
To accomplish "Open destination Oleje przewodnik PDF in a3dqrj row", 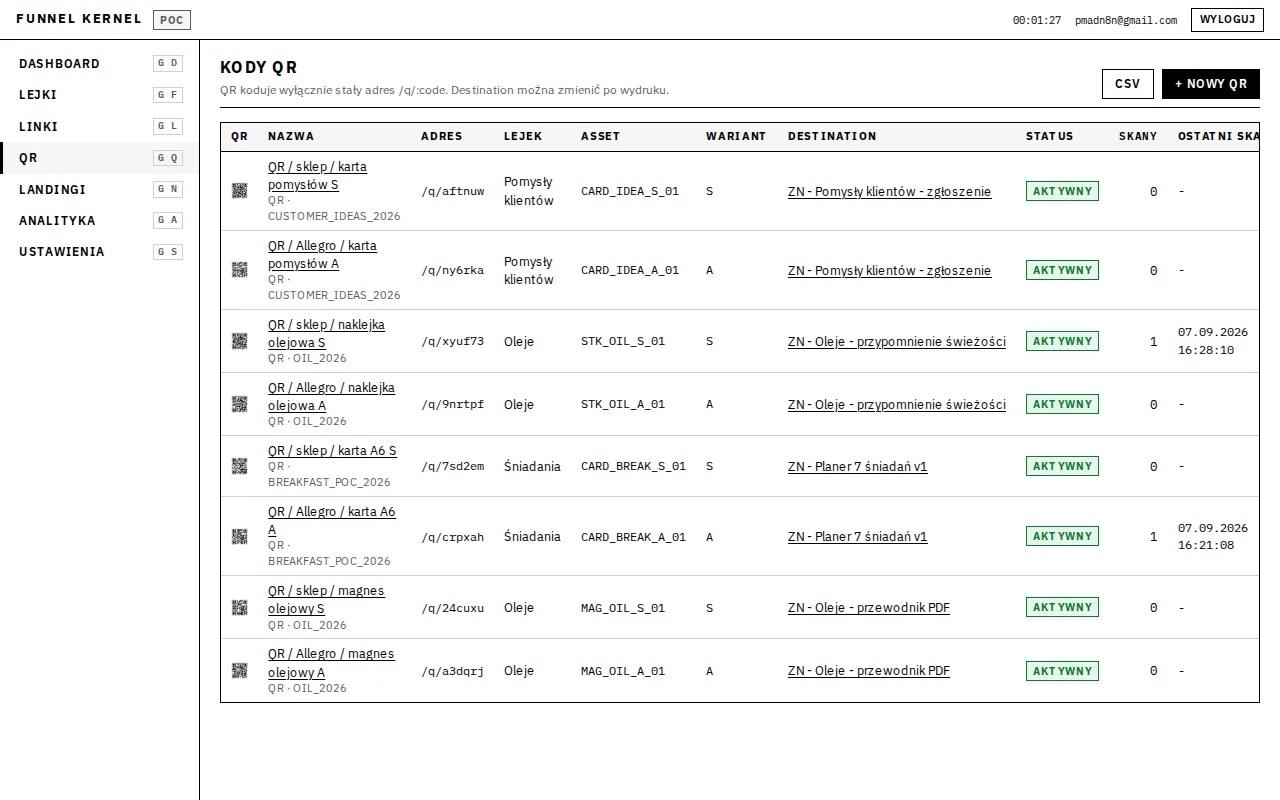I will pyautogui.click(x=869, y=671).
